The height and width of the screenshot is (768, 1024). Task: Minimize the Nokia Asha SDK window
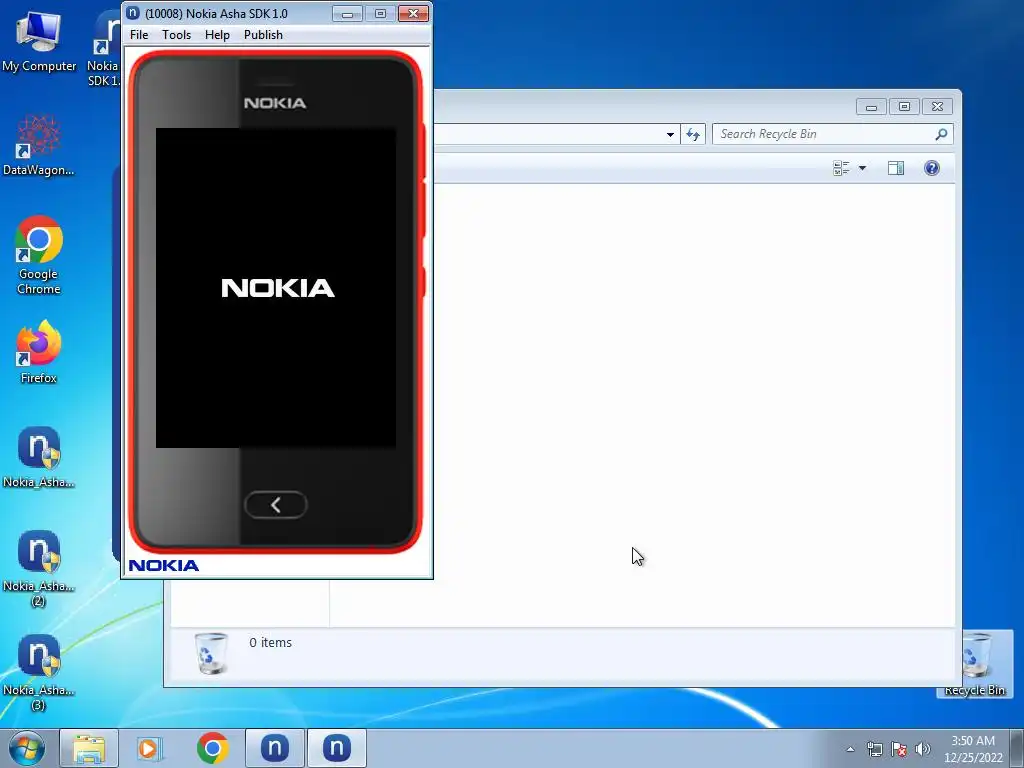pos(347,14)
